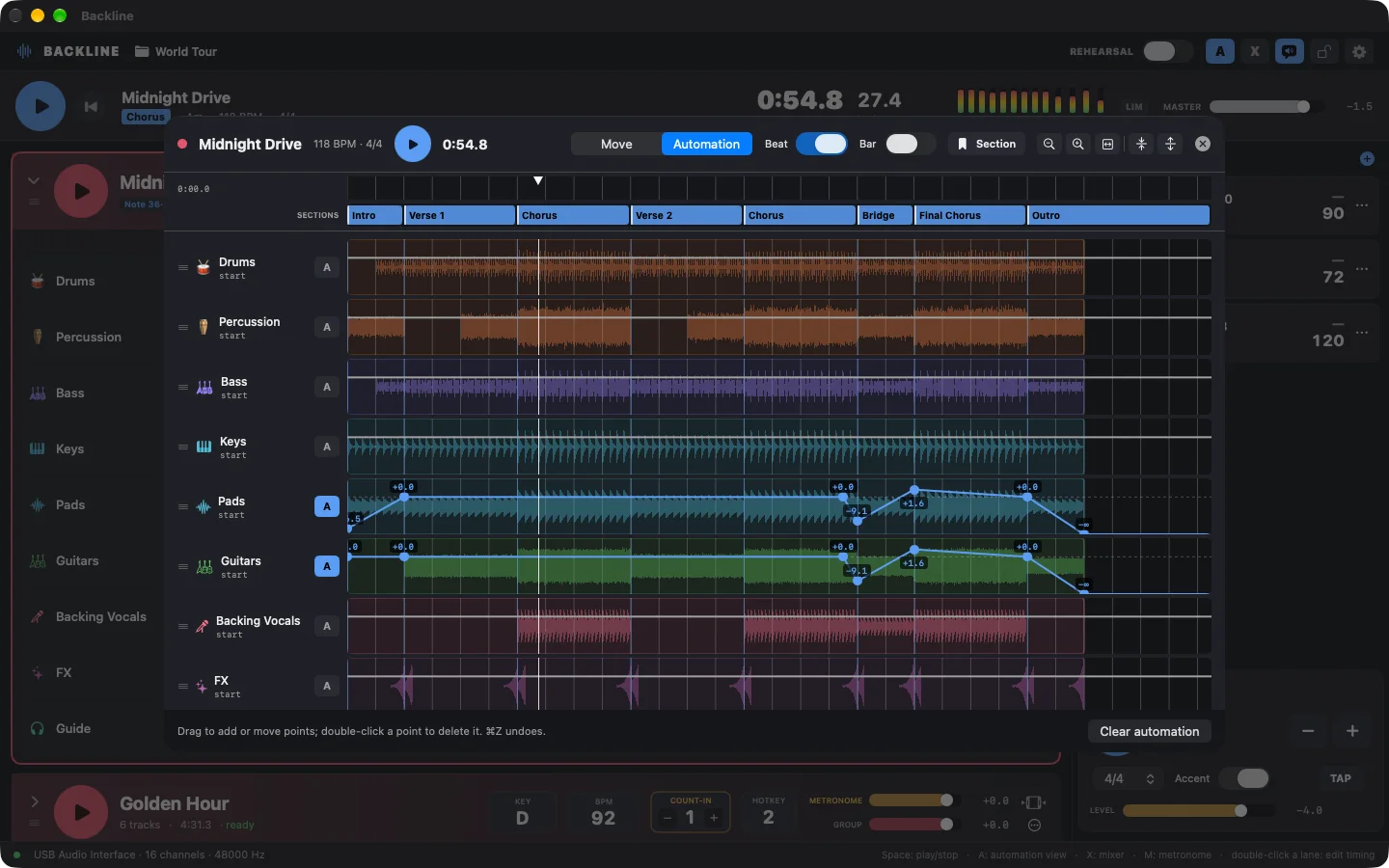Click the compress lane height icon
This screenshot has height=868, width=1389.
[1141, 144]
